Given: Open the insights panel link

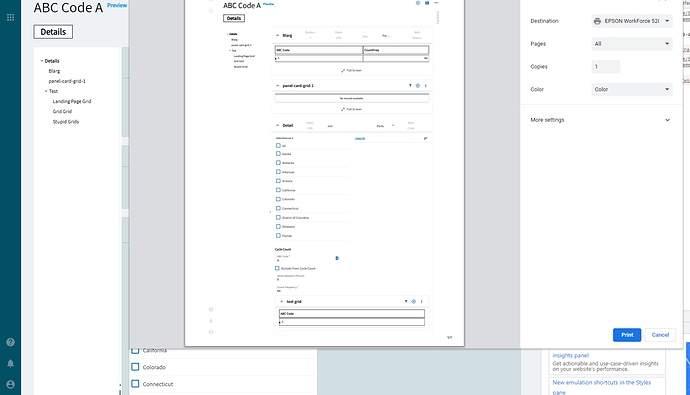Looking at the screenshot, I should click(x=570, y=355).
